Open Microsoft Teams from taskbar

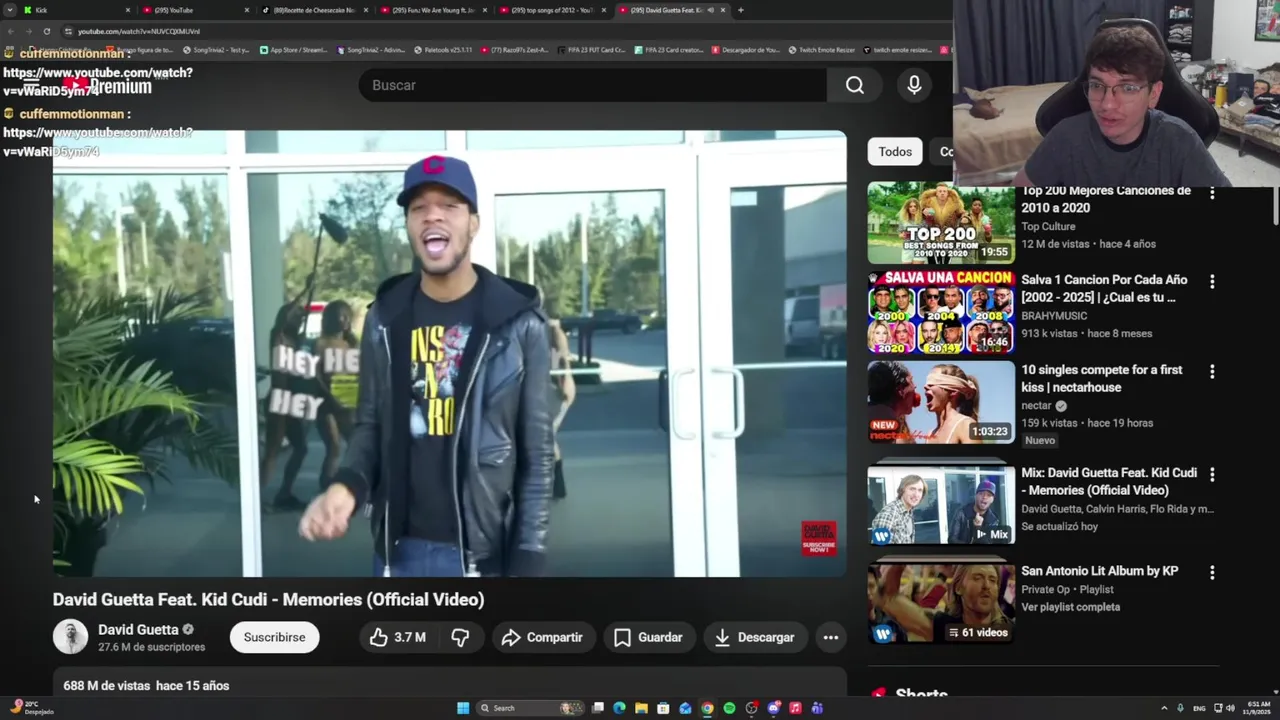point(817,708)
